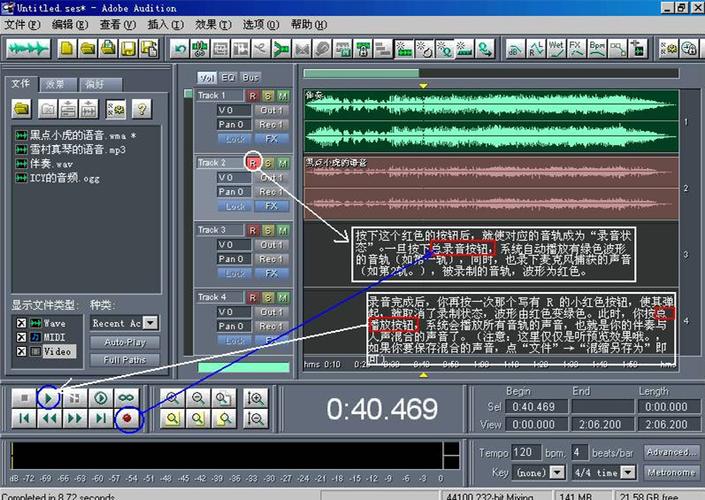The image size is (705, 500).
Task: Click Track 1 volume V 0 field
Action: (234, 110)
